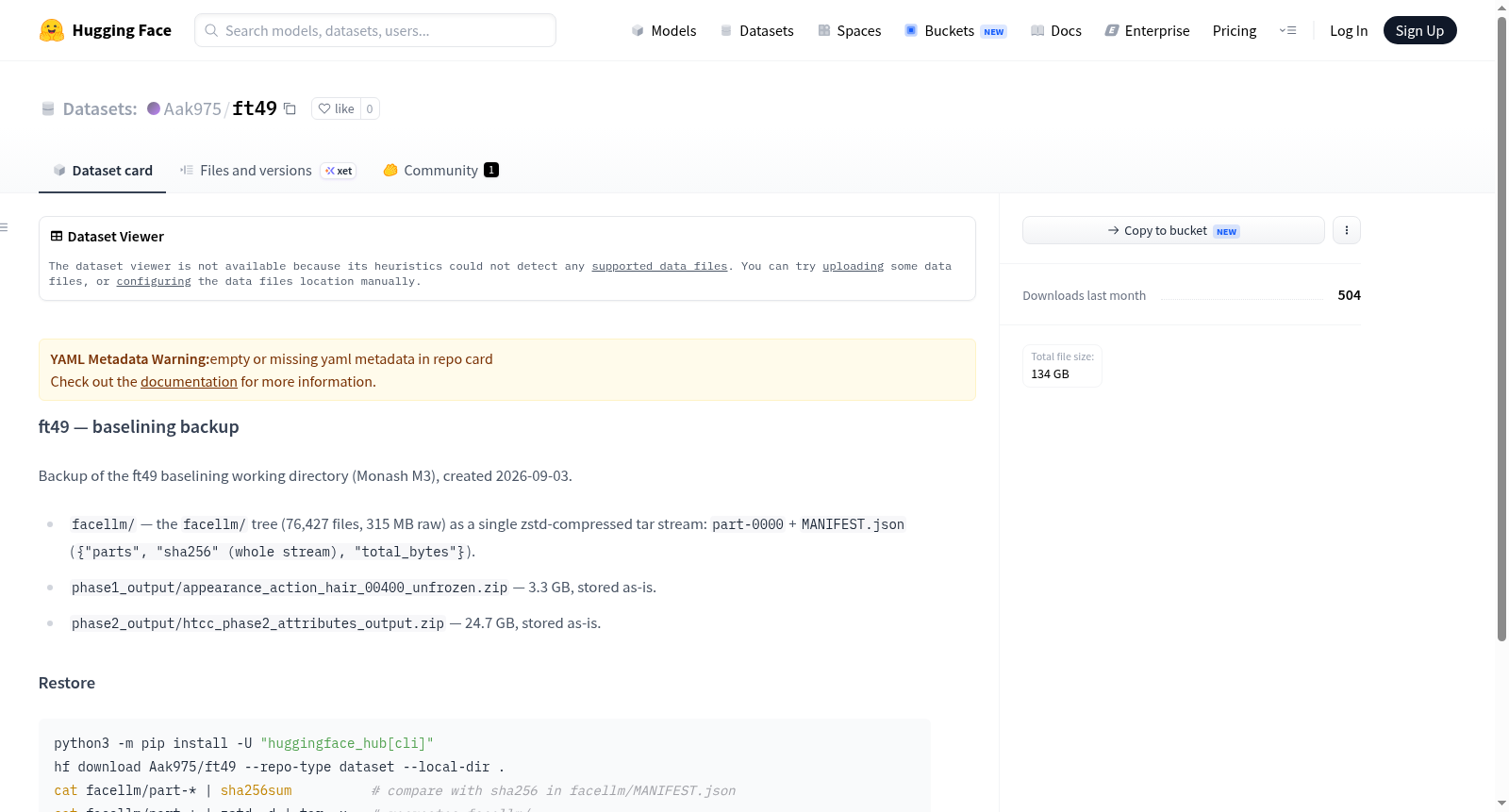This screenshot has height=812, width=1509.
Task: Open the three-dot options menu beside Copy to bucket
Action: pos(1347,230)
